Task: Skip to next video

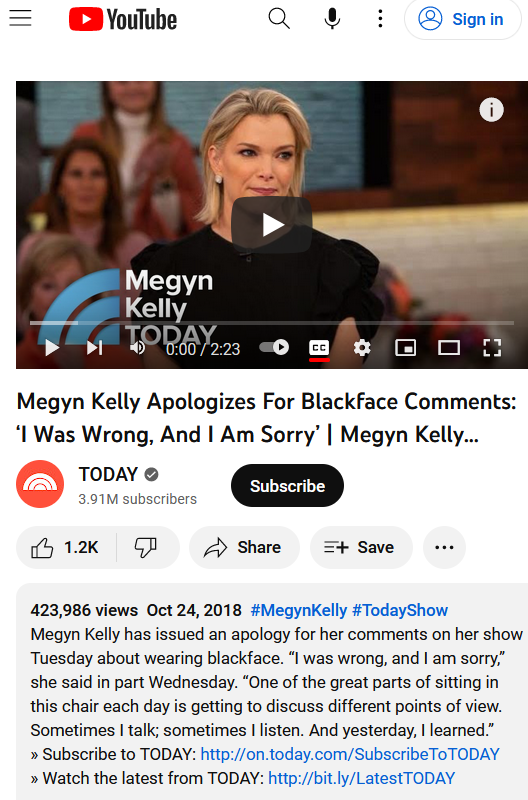Action: coord(94,348)
